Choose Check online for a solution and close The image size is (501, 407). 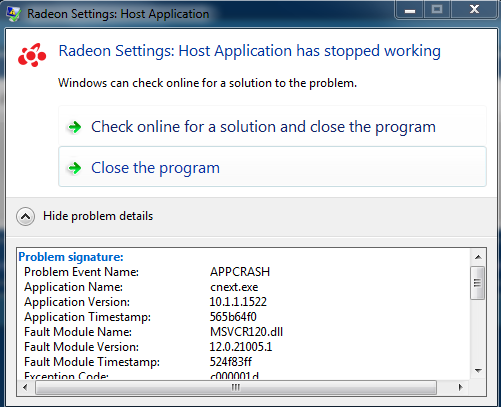pyautogui.click(x=272, y=127)
